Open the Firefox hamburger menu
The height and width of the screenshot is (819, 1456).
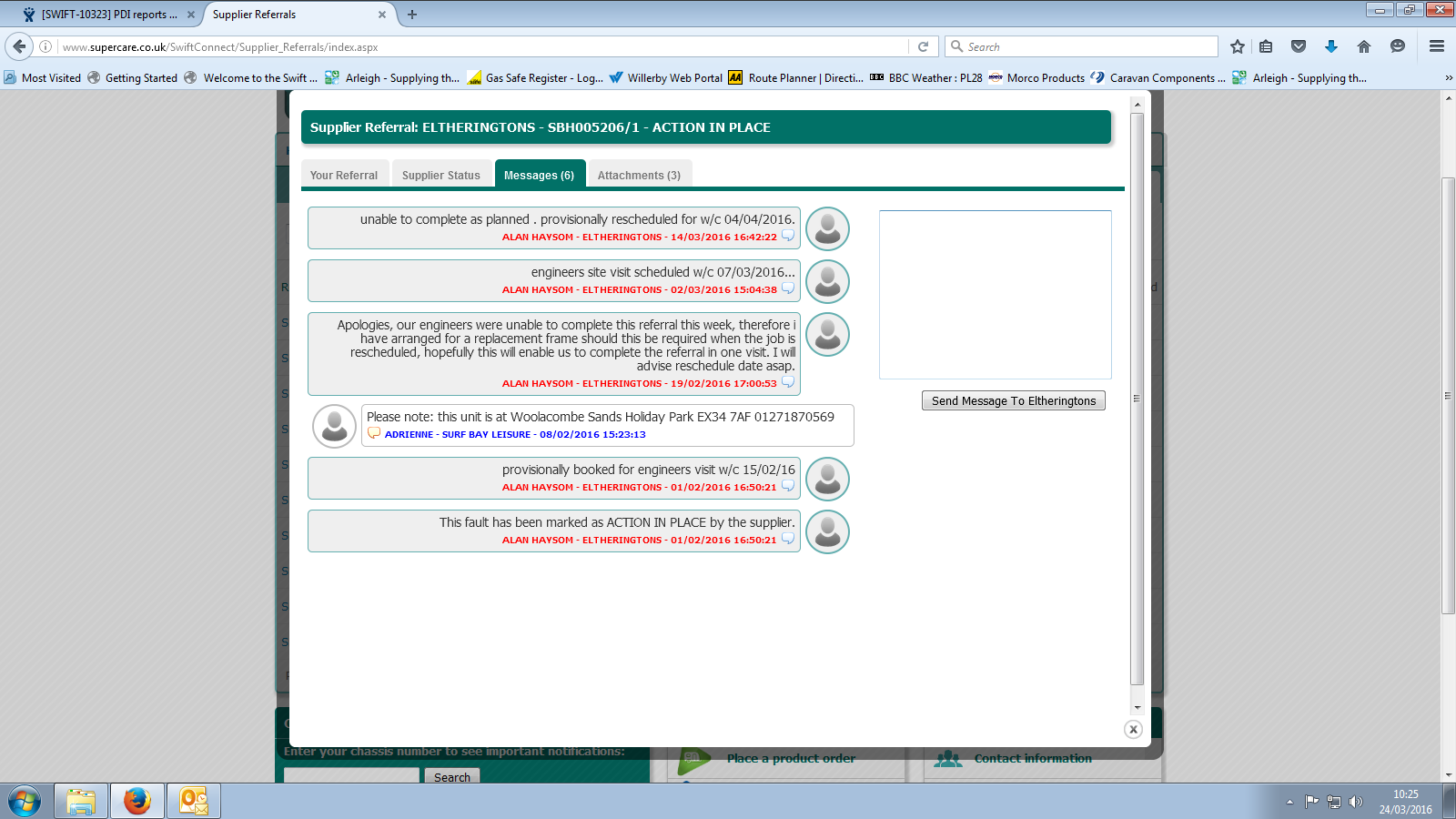1437,46
